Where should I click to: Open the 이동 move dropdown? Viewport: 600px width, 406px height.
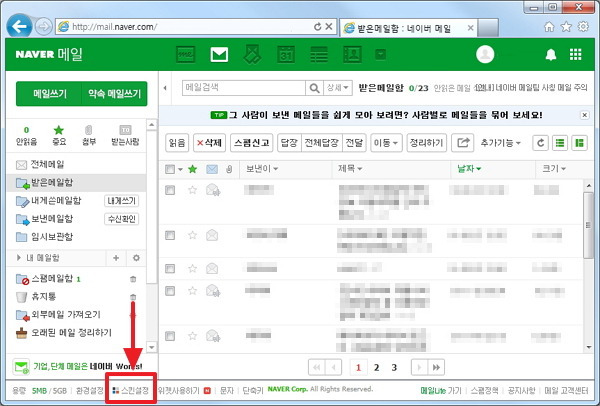point(386,143)
